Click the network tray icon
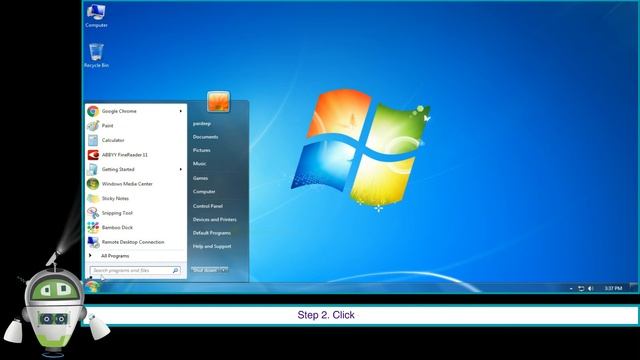The image size is (640, 360). click(581, 288)
